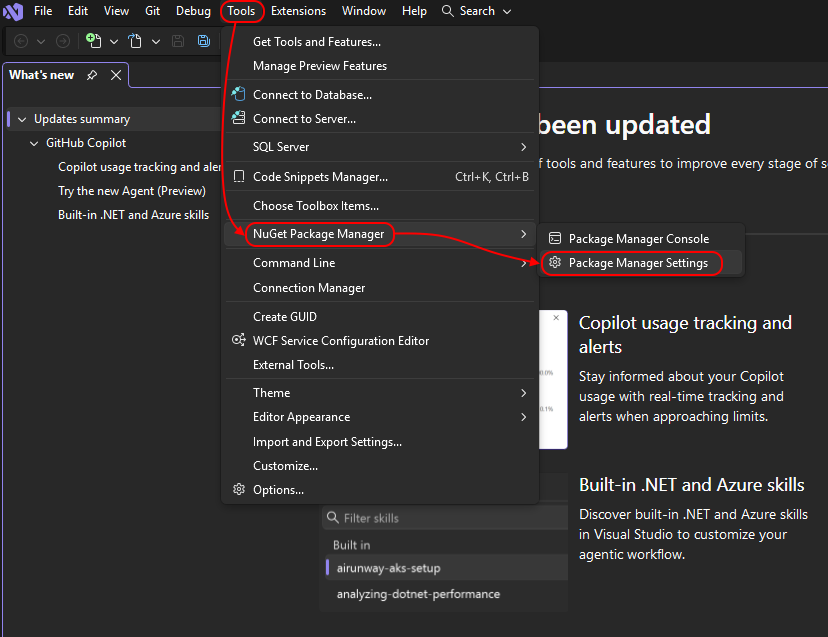Open the navigate backward history dropdown
Image resolution: width=828 pixels, height=637 pixels.
[x=41, y=41]
